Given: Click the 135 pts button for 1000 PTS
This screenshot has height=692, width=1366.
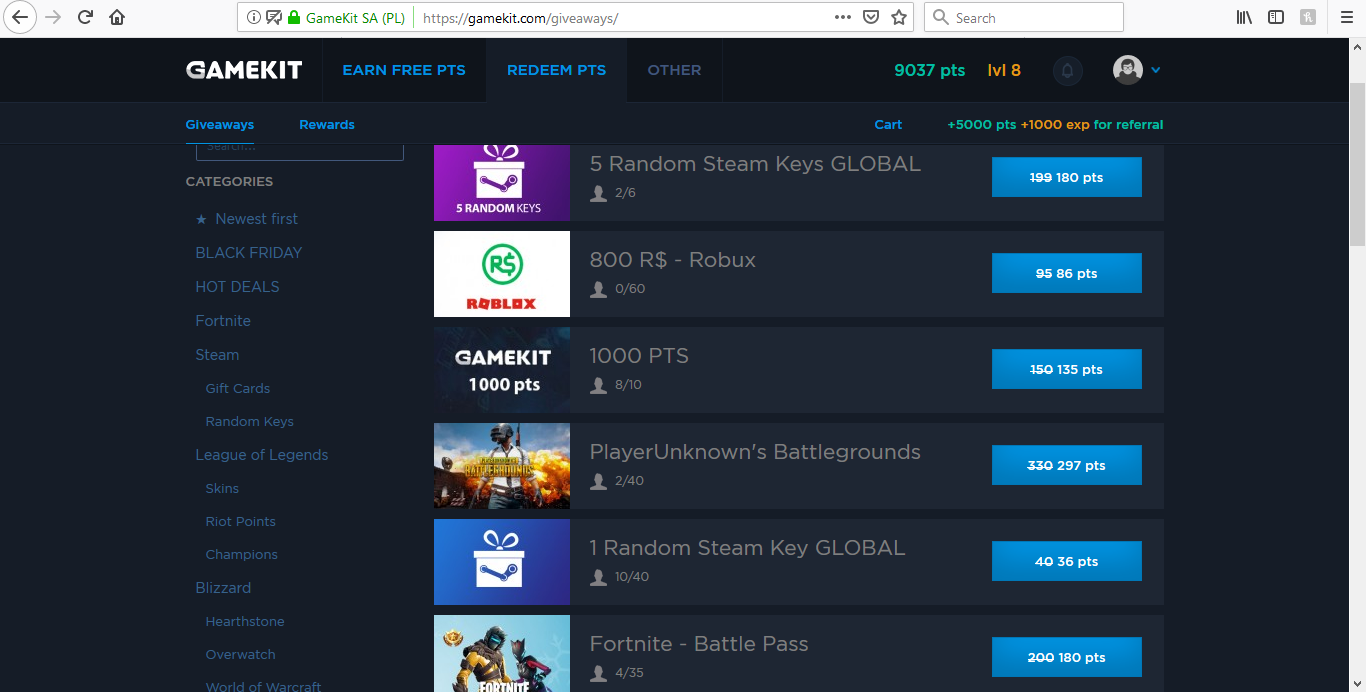Looking at the screenshot, I should [x=1066, y=369].
